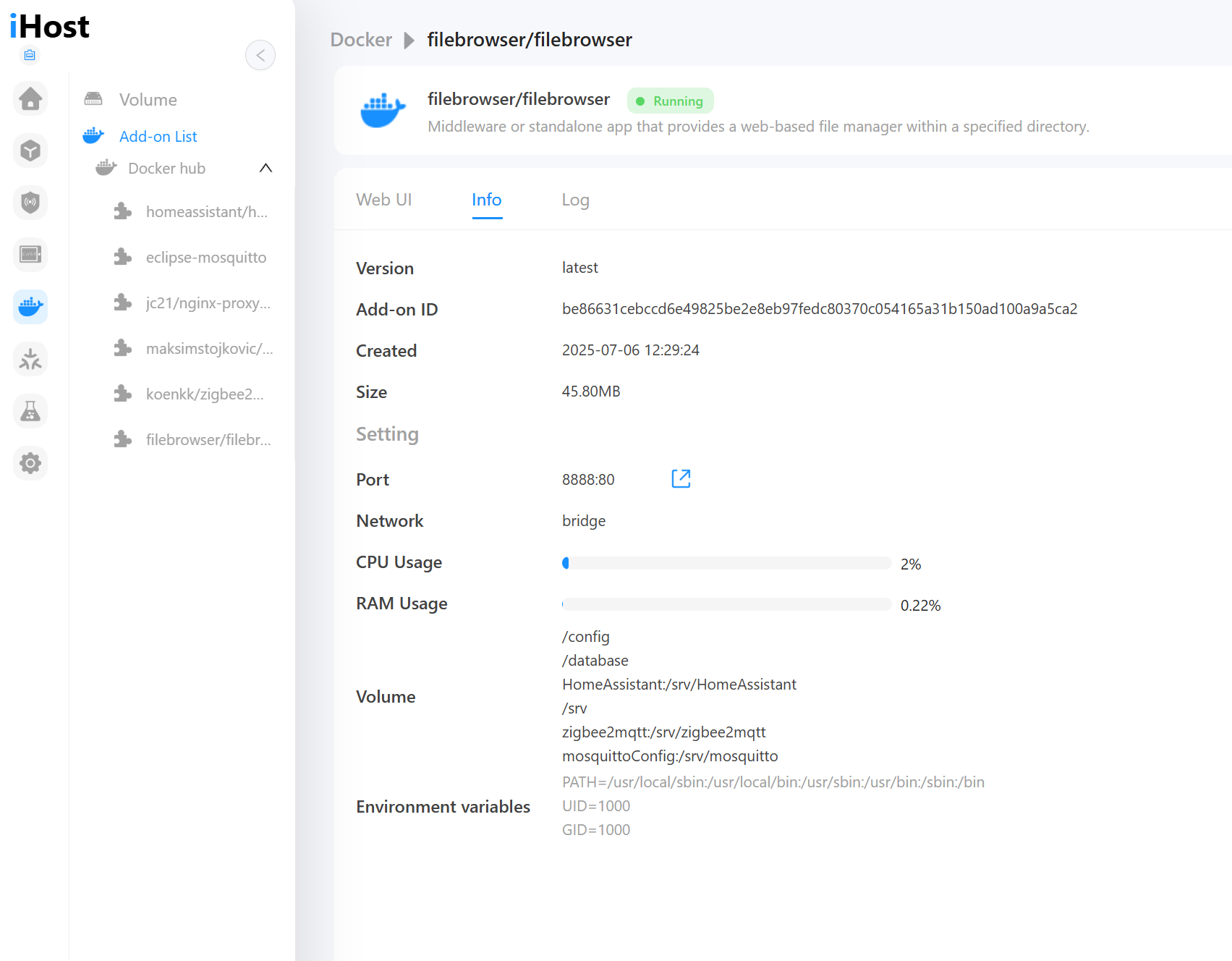This screenshot has height=961, width=1232.
Task: Click the puzzle icon beside koenkk/zigbee2
Action: click(x=123, y=394)
